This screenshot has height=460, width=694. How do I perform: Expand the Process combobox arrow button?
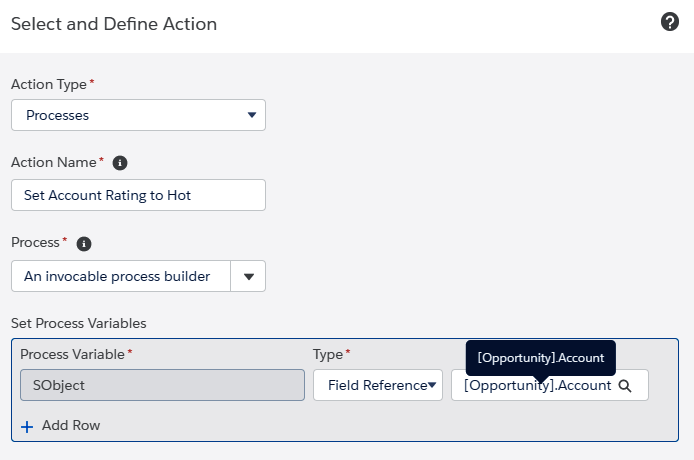click(x=248, y=276)
